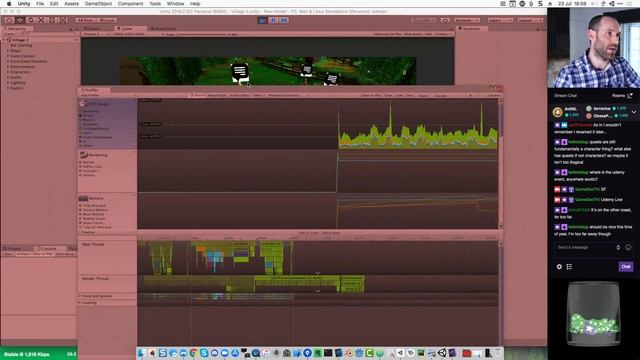Collapse the Village 2 scene in Hierarchy
Viewport: 640px width, 360px height.
tap(4, 40)
